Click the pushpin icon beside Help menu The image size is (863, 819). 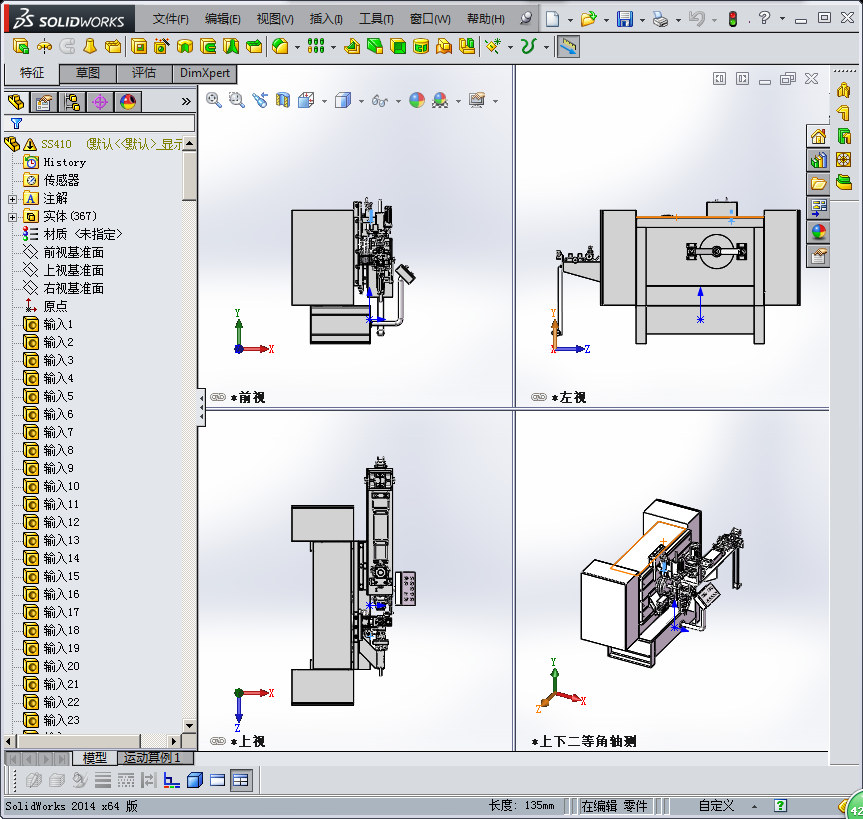pyautogui.click(x=526, y=19)
